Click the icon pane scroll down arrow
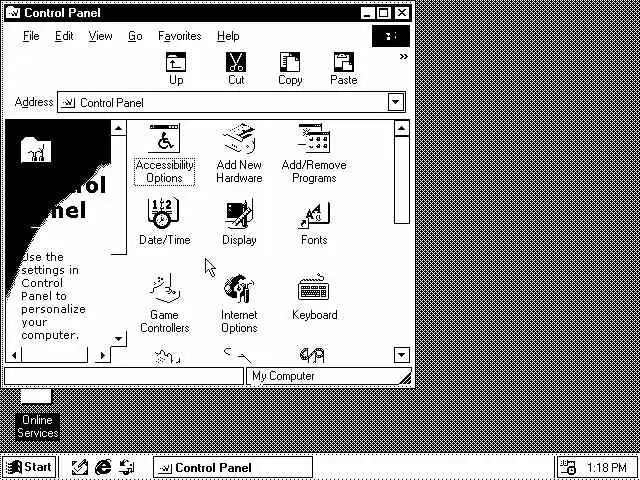Image resolution: width=640 pixels, height=480 pixels. pos(402,355)
